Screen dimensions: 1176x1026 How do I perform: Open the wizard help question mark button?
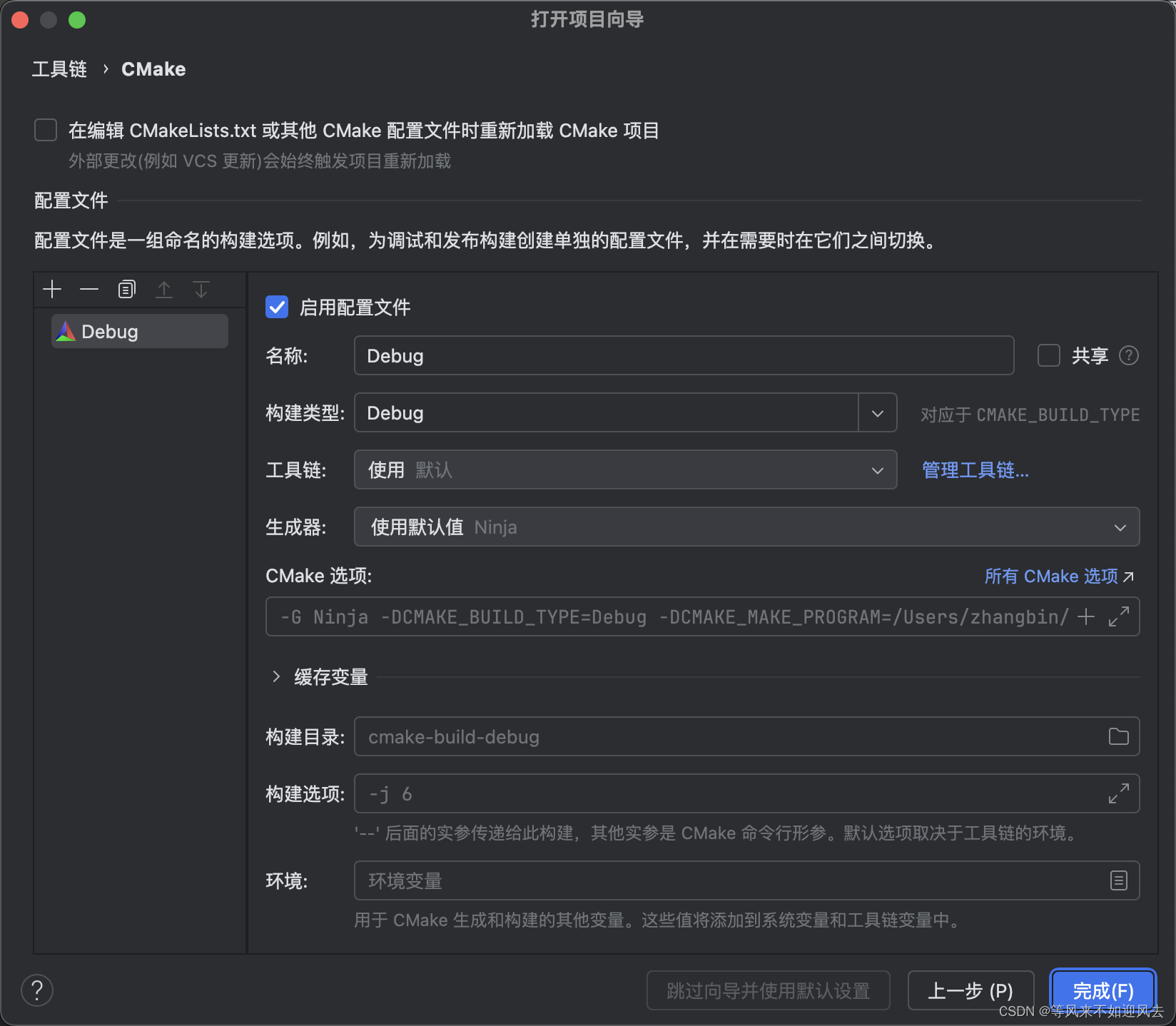pyautogui.click(x=37, y=990)
